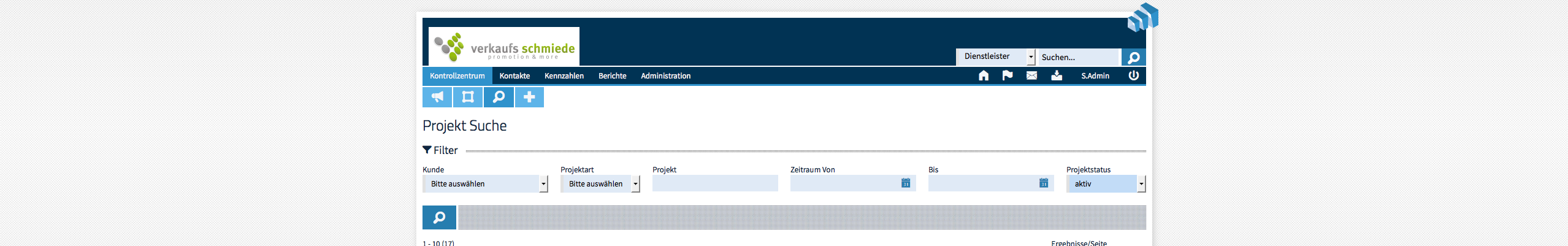
Task: Run the filter search button
Action: coord(439,217)
